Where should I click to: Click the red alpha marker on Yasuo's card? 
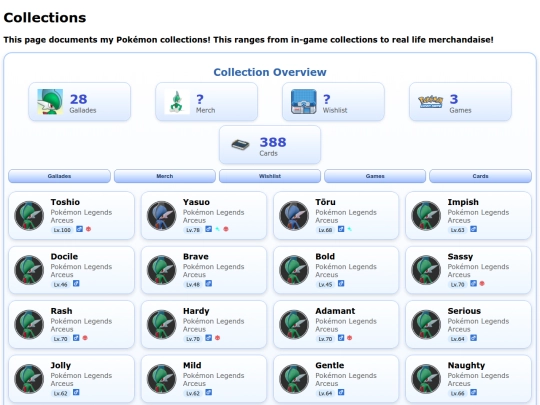[226, 229]
